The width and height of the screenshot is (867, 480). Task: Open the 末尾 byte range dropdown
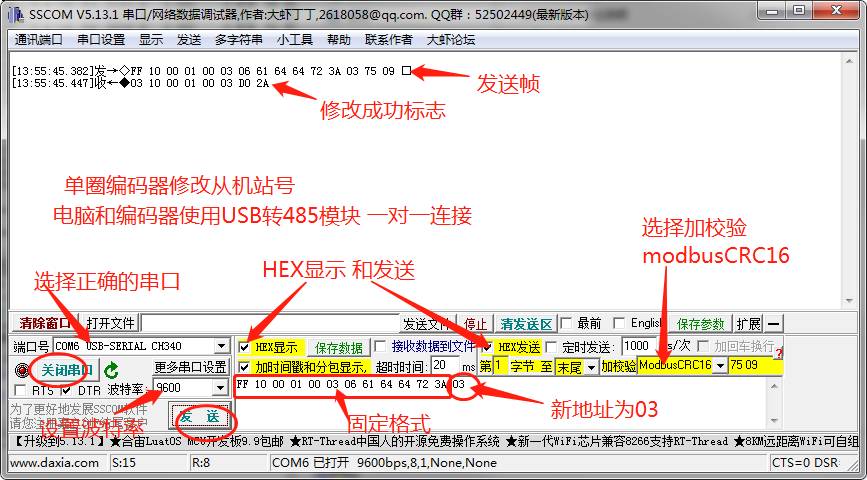point(591,366)
